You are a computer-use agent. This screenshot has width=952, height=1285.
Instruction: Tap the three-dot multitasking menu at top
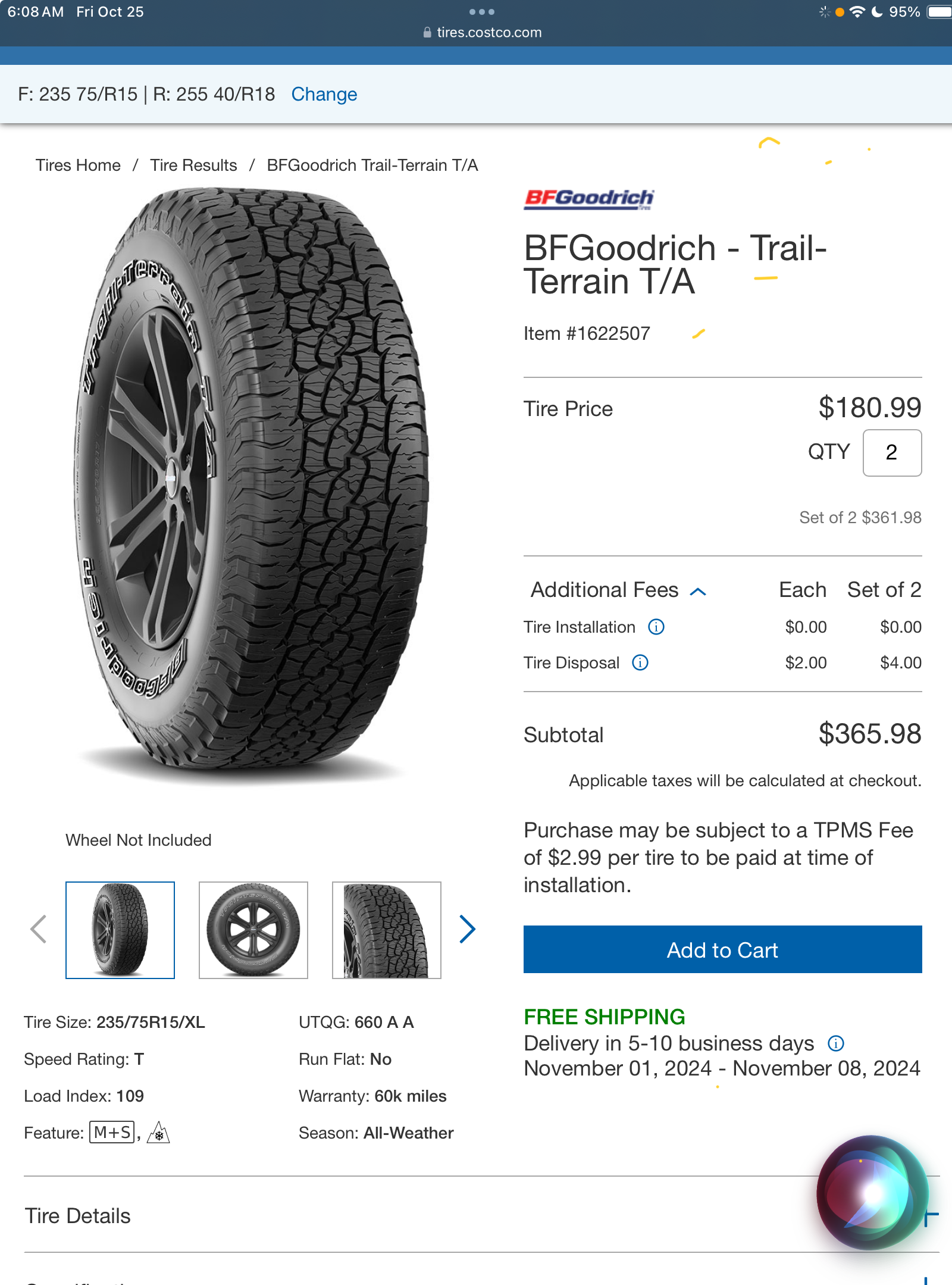(x=481, y=12)
